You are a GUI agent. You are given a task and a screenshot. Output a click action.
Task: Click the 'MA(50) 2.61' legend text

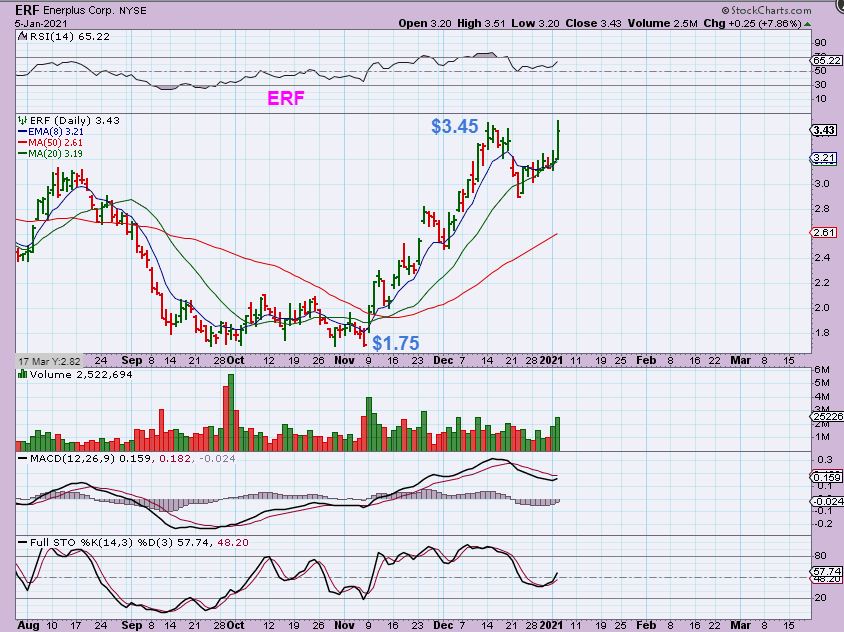point(55,143)
